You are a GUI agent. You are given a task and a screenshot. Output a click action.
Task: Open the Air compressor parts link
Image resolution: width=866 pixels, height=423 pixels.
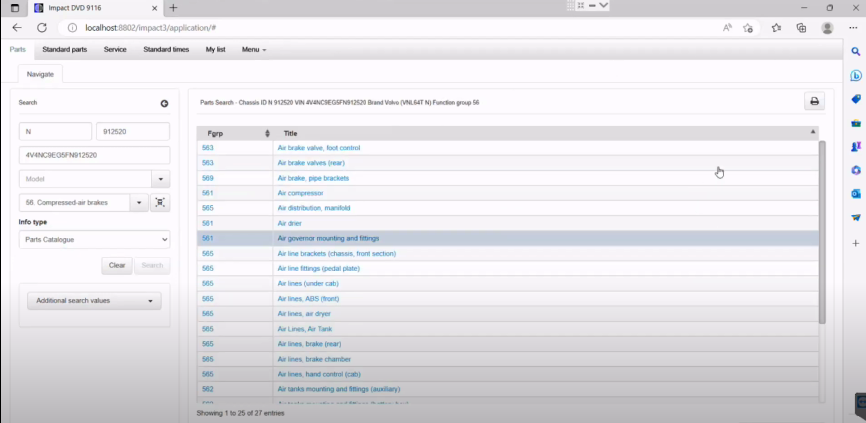[x=300, y=193]
